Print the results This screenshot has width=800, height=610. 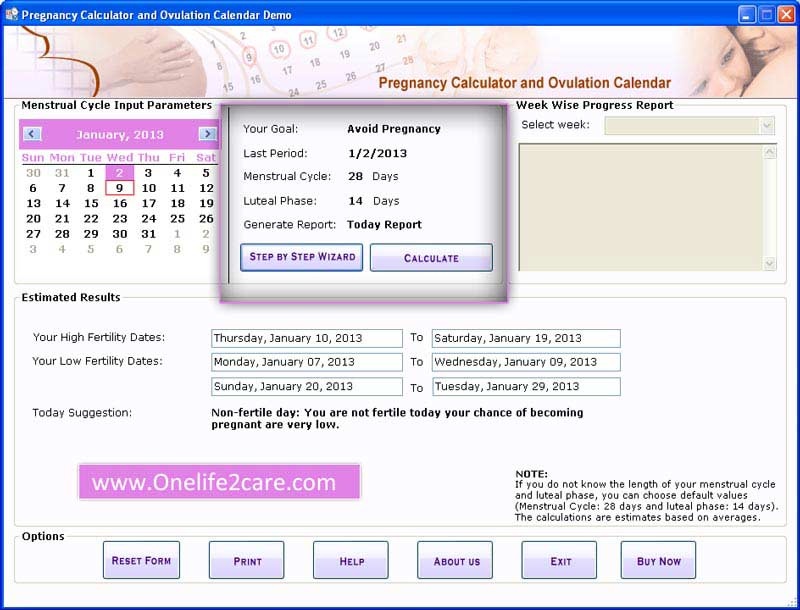coord(246,560)
